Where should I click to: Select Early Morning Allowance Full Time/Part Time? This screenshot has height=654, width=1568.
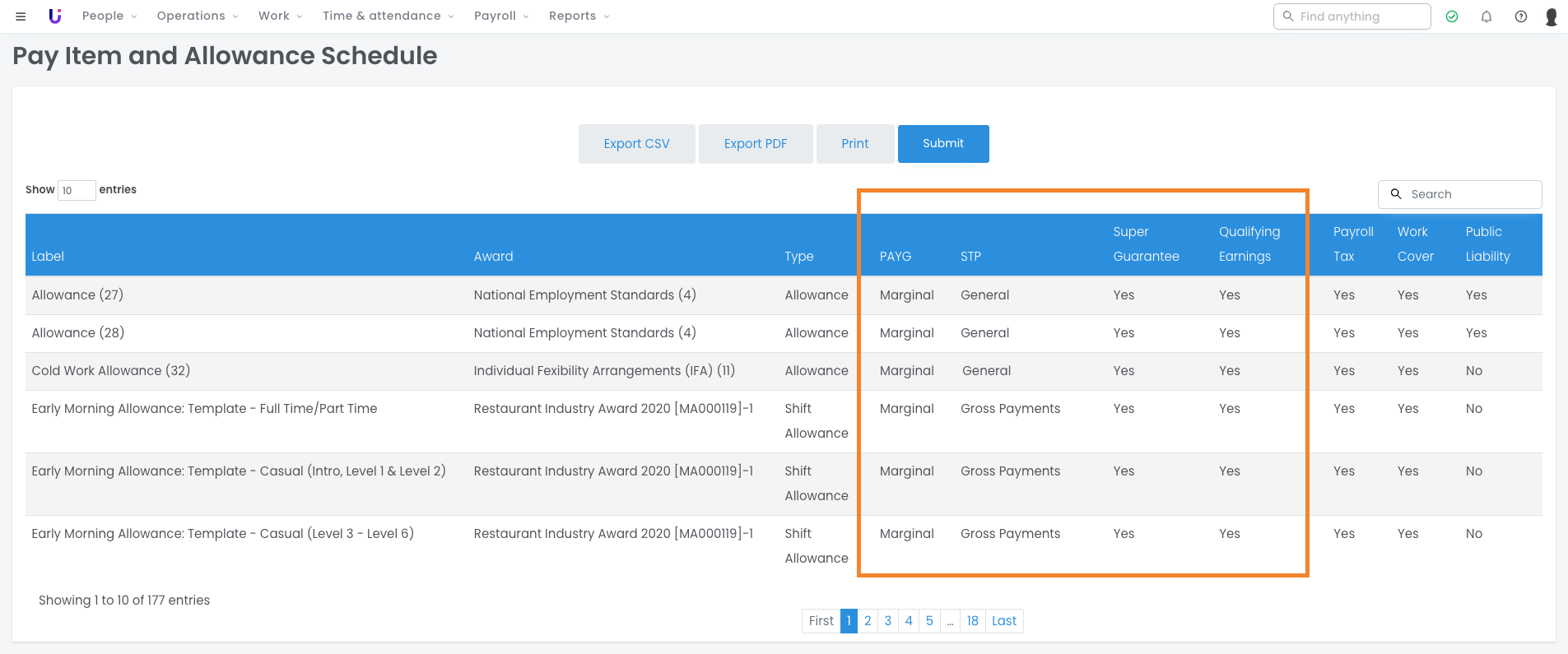pyautogui.click(x=204, y=409)
